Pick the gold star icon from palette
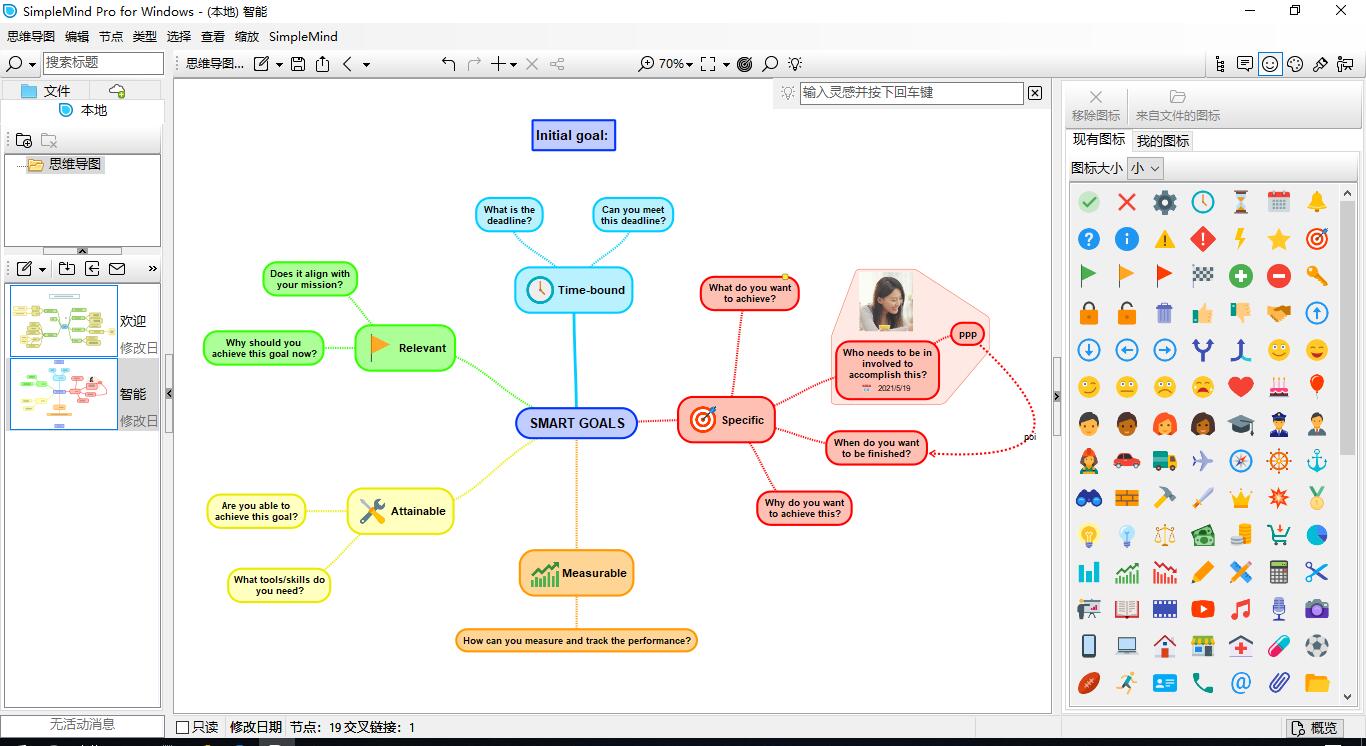 coord(1278,239)
